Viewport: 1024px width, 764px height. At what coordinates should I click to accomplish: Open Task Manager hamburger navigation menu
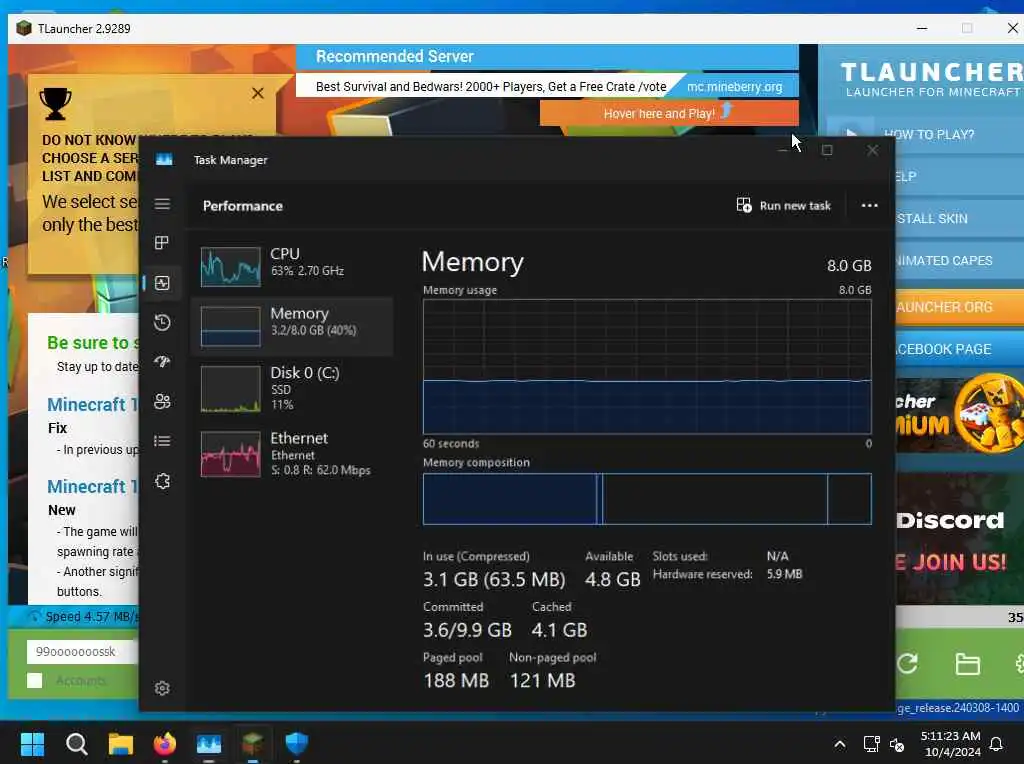click(x=163, y=204)
